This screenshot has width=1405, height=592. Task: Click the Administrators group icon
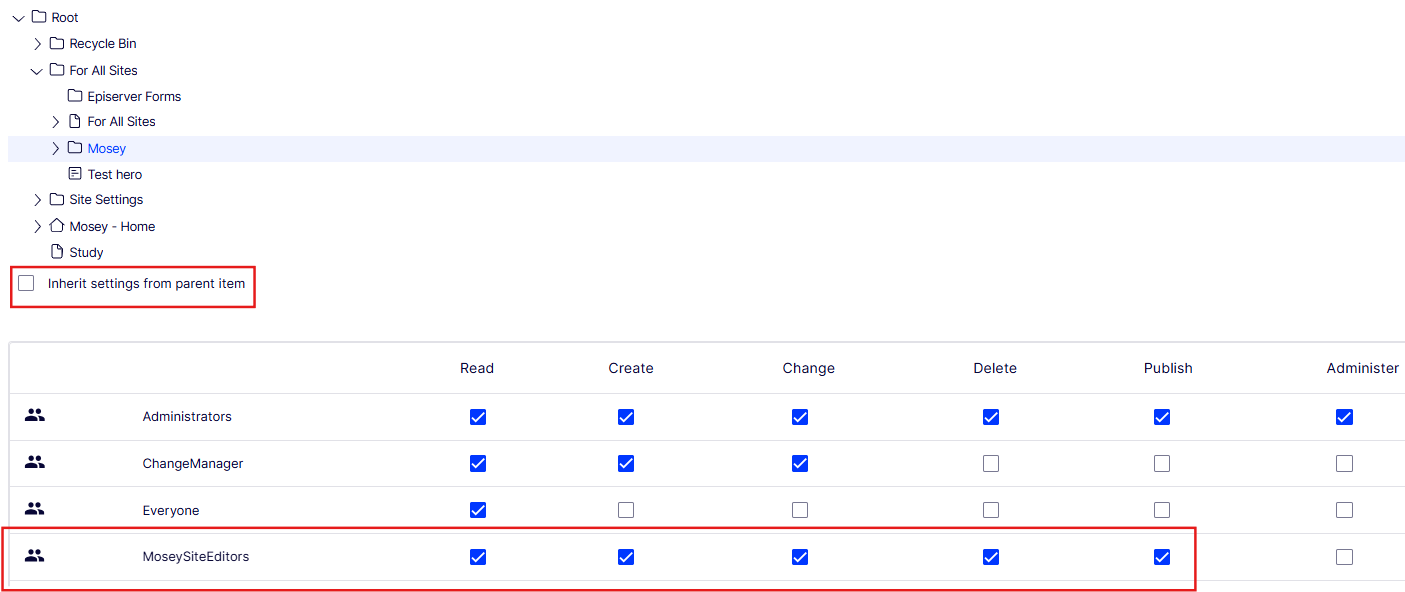(x=35, y=416)
